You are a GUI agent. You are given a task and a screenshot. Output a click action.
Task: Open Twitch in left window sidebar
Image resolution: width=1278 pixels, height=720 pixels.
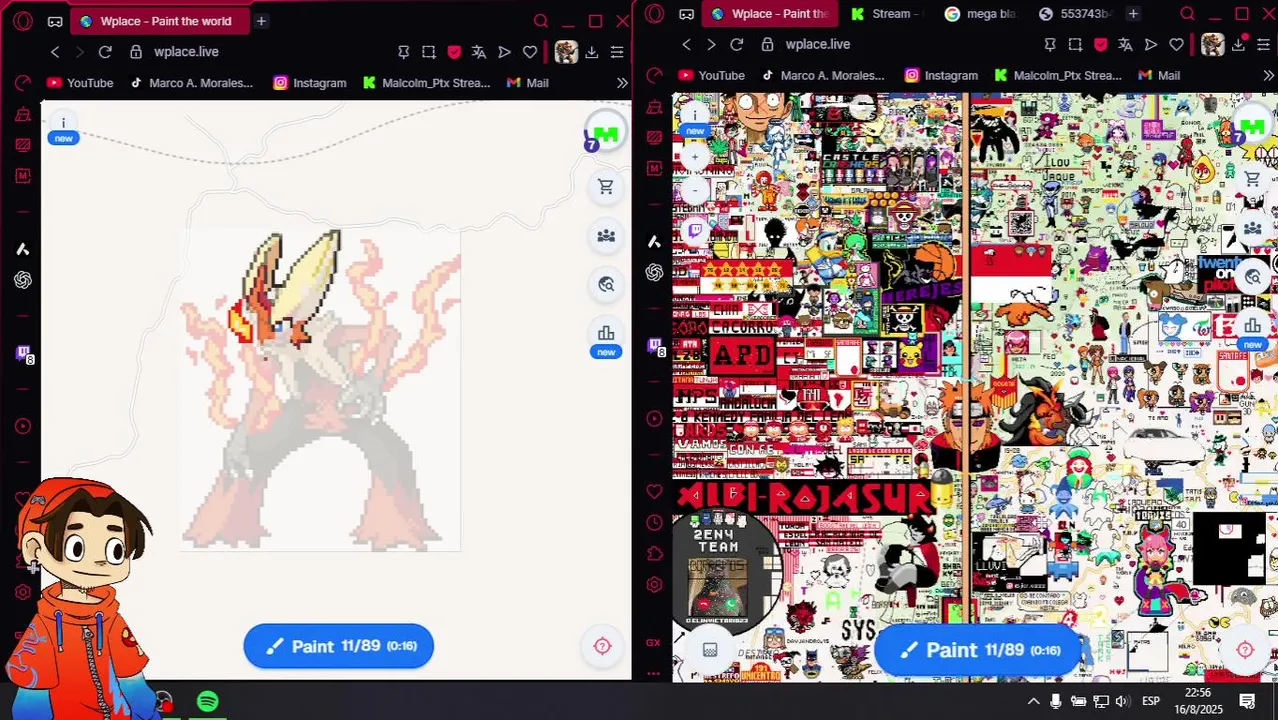tap(22, 353)
